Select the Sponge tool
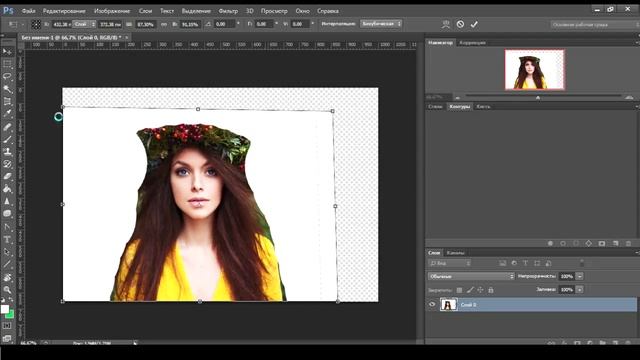 tap(7, 214)
